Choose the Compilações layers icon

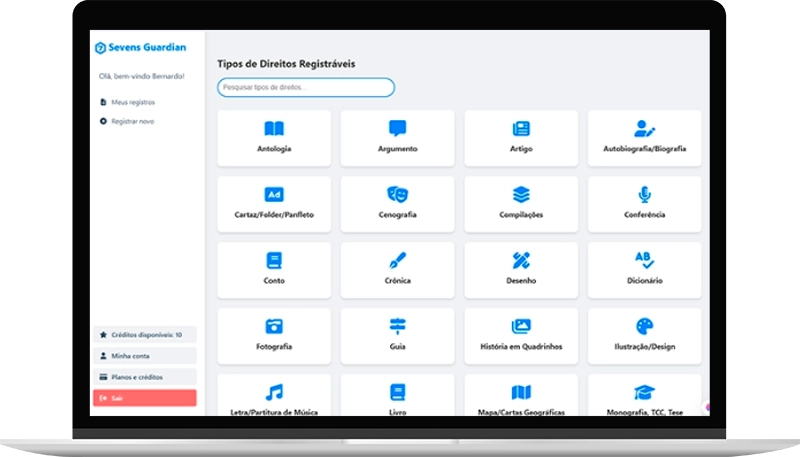[x=521, y=195]
